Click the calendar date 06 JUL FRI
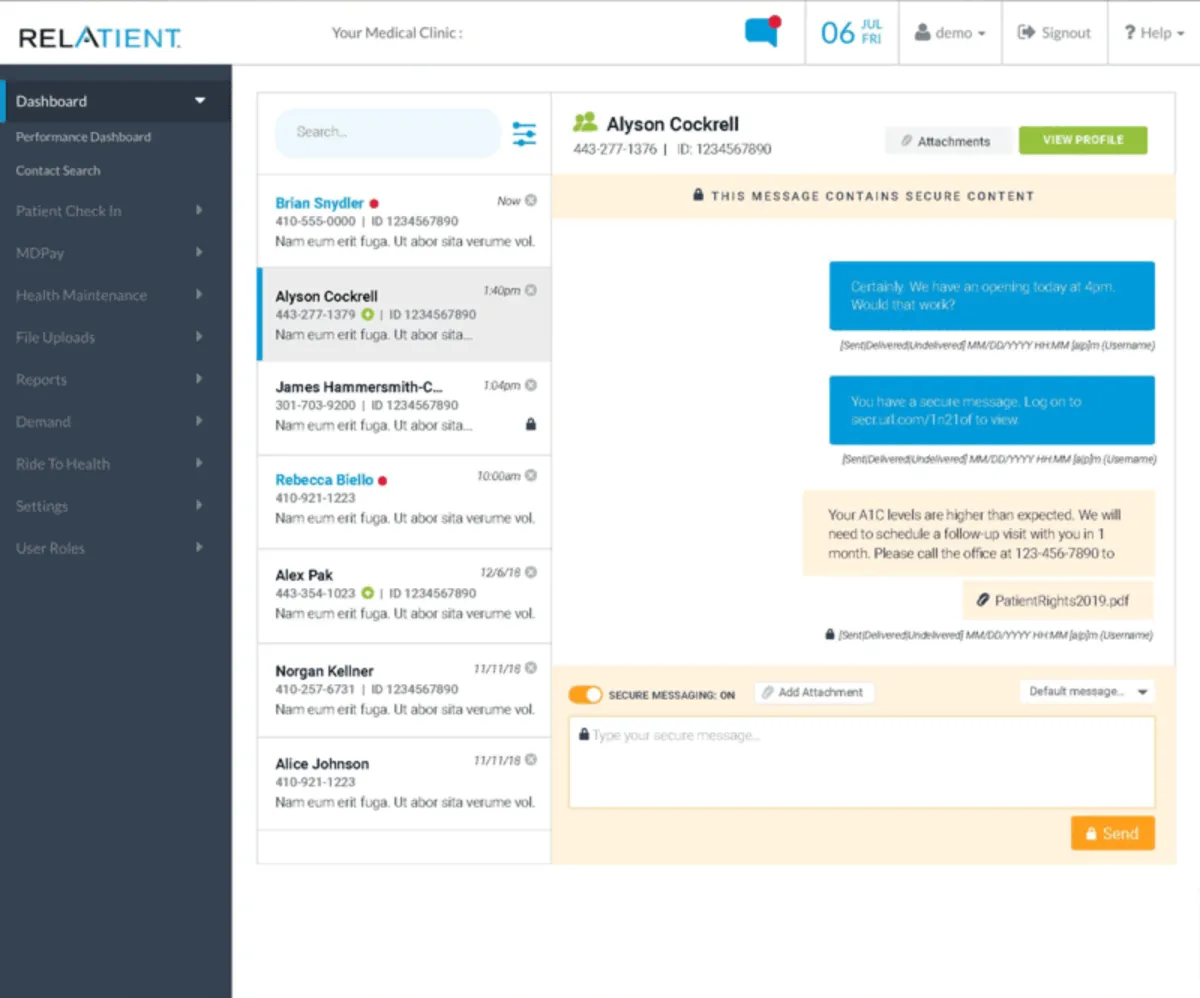The height and width of the screenshot is (998, 1200). [x=852, y=32]
